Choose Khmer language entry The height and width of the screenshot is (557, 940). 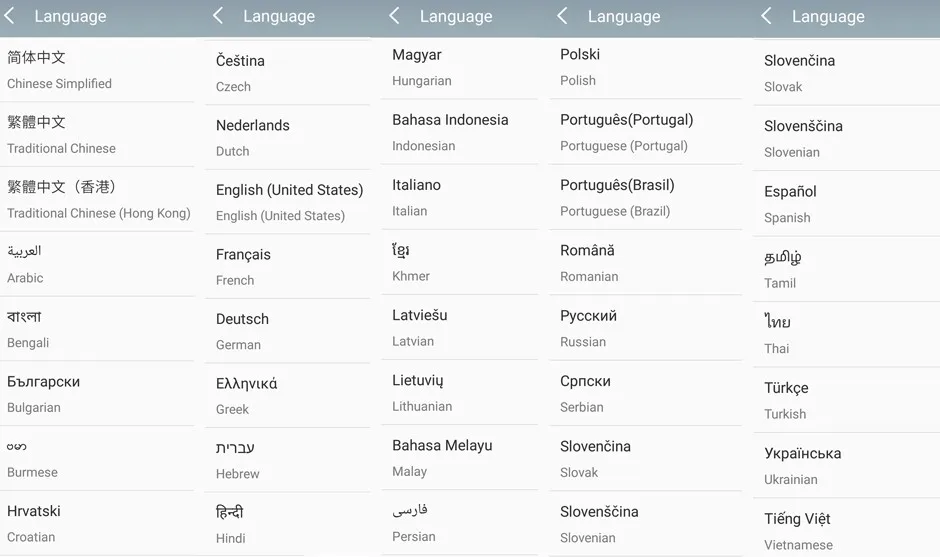point(459,262)
